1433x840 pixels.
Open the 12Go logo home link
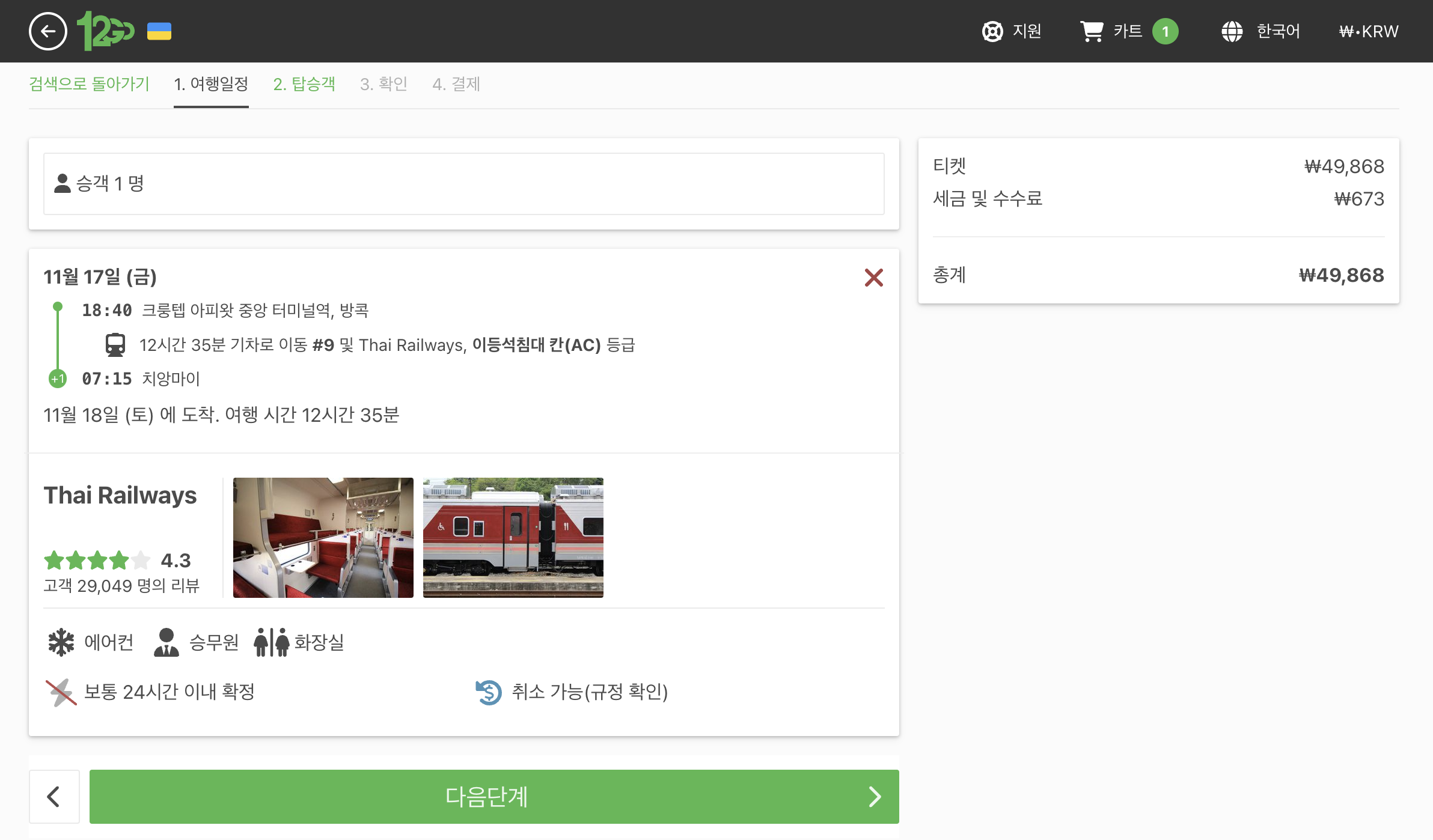(x=106, y=31)
